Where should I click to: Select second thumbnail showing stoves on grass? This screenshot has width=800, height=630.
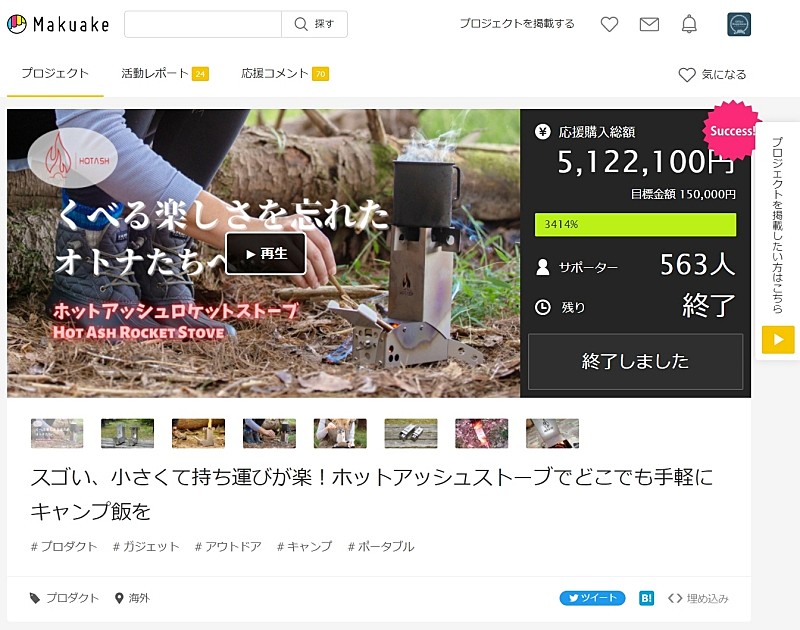[128, 433]
